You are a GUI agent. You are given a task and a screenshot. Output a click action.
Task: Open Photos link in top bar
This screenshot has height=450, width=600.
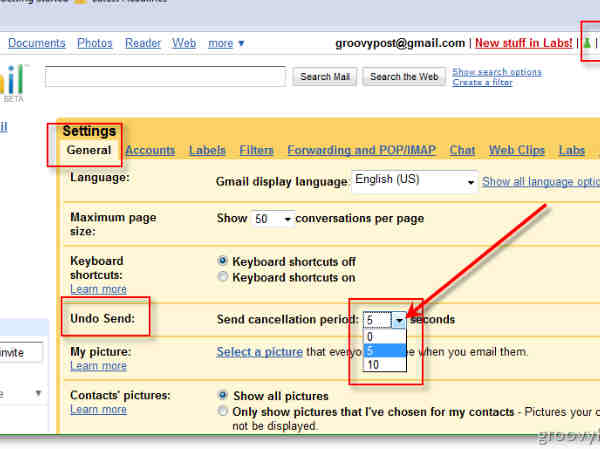95,43
